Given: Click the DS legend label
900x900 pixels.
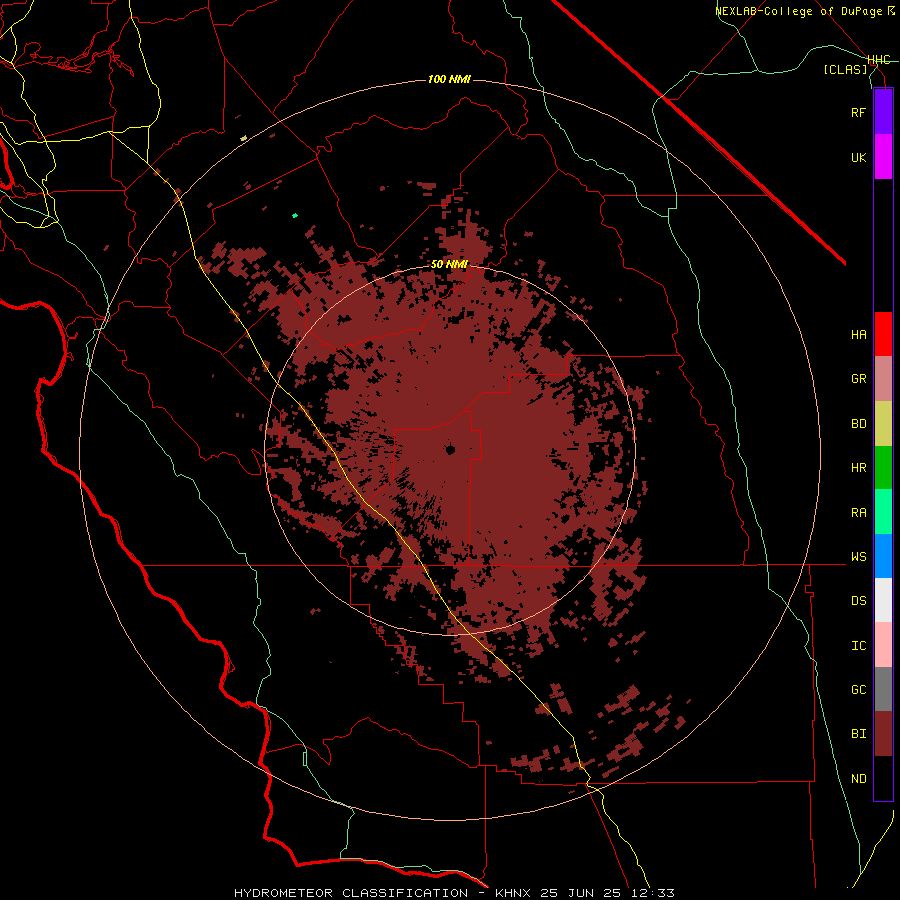Looking at the screenshot, I should 858,601.
